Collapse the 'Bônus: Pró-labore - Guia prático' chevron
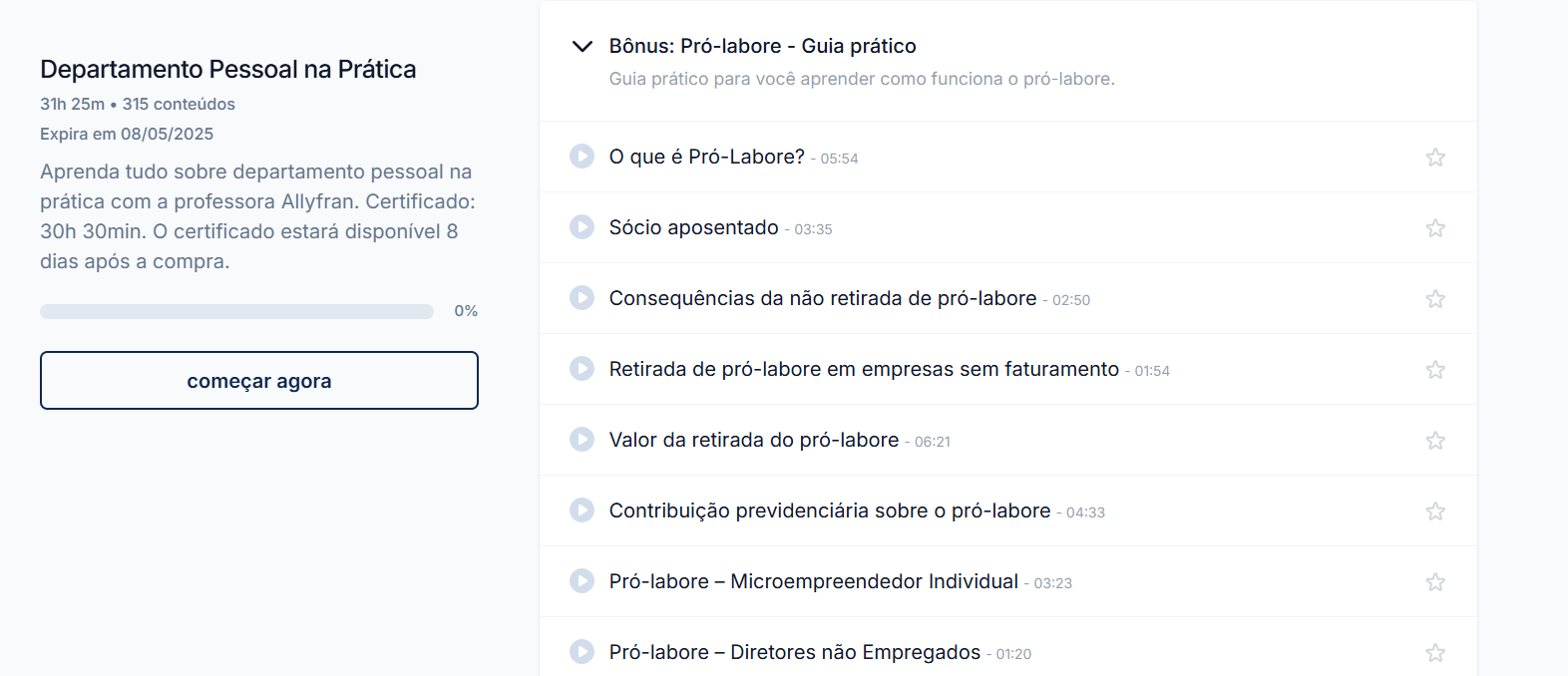This screenshot has height=676, width=1568. click(x=583, y=46)
